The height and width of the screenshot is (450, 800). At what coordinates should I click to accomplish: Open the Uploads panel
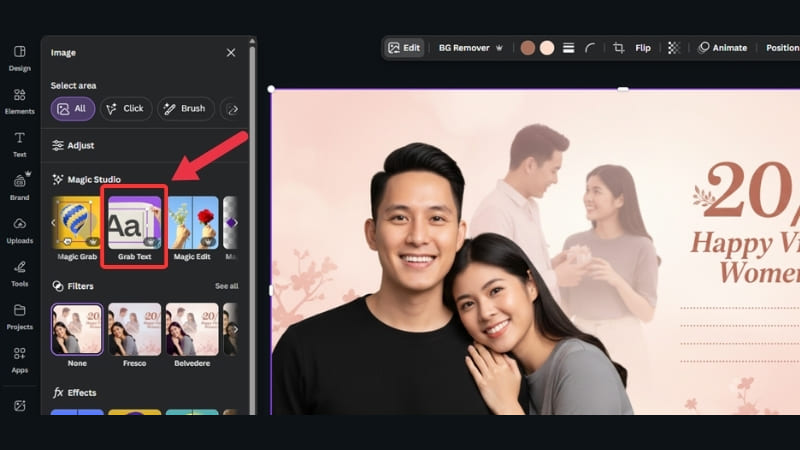[19, 229]
